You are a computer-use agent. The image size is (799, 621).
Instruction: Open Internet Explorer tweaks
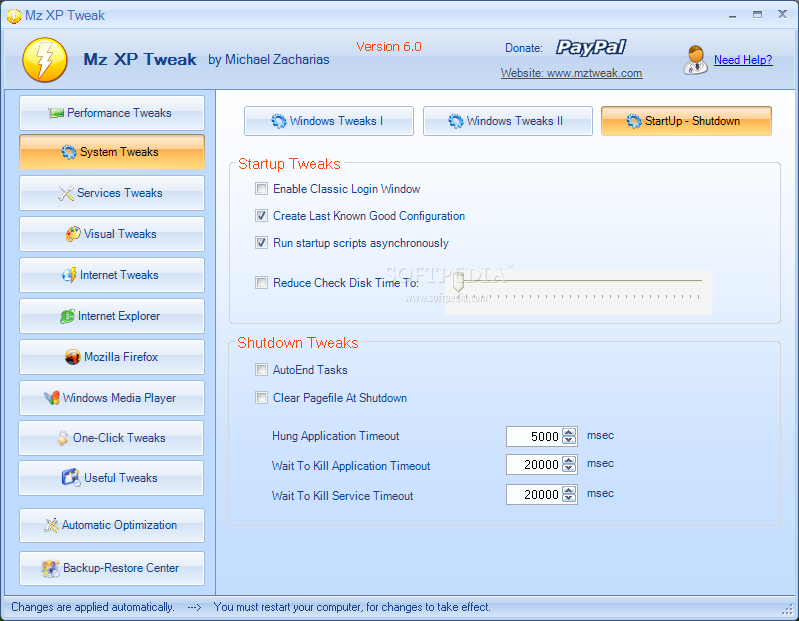pos(112,316)
